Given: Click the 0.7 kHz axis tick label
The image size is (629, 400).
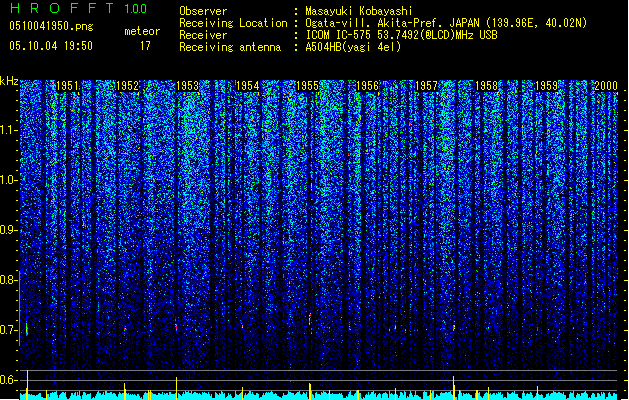Looking at the screenshot, I should (x=8, y=330).
